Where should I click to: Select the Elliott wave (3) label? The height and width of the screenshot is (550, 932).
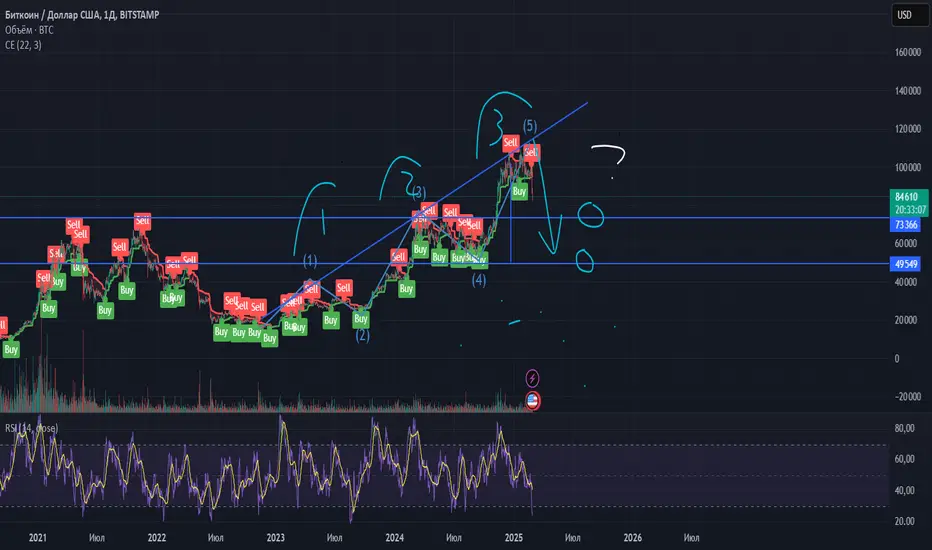coord(419,192)
